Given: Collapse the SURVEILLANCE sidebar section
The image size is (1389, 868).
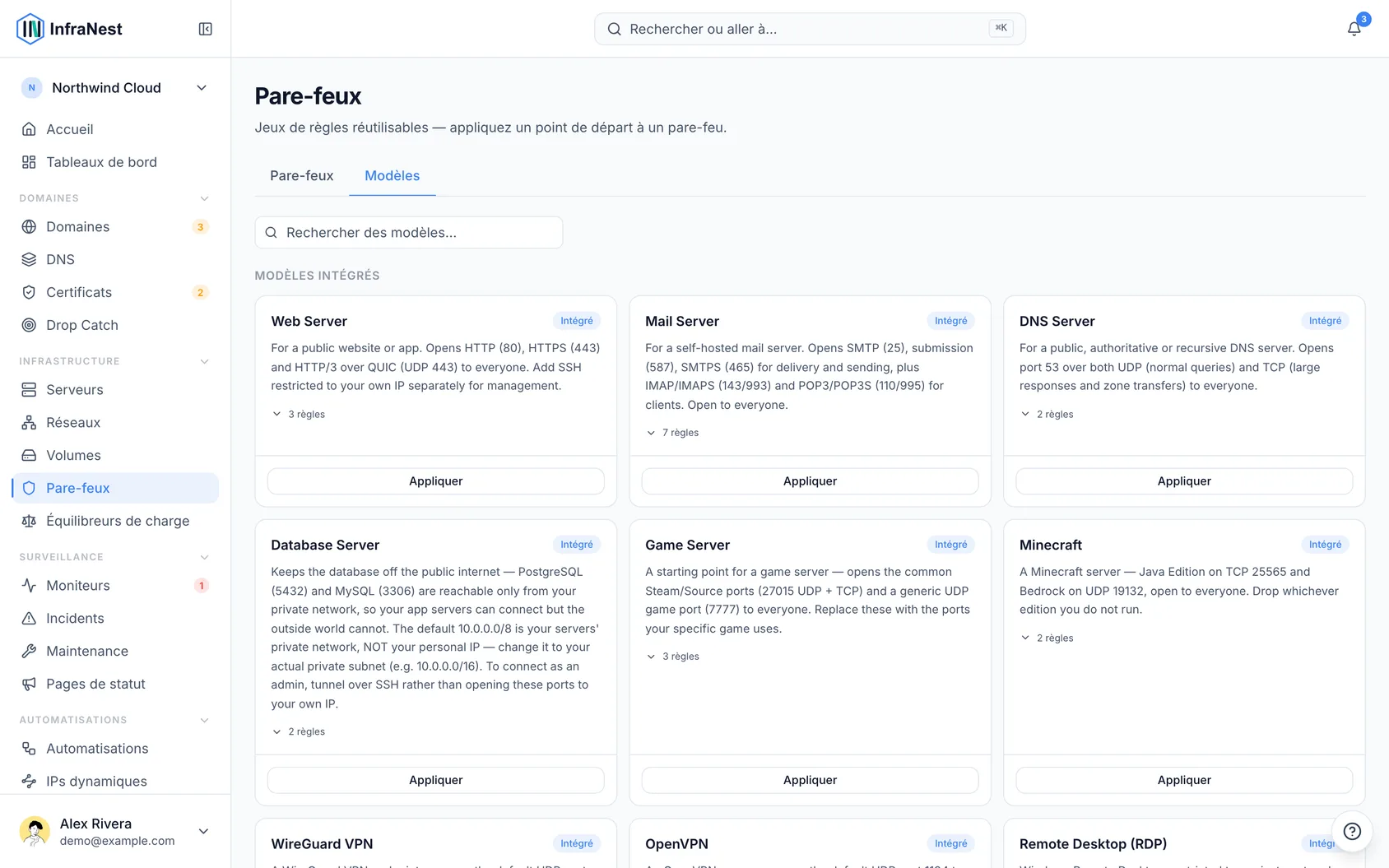Looking at the screenshot, I should point(204,557).
